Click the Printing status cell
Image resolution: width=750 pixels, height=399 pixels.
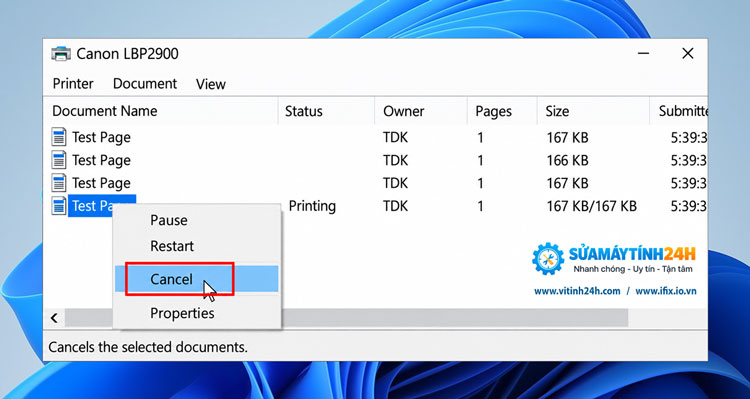pyautogui.click(x=312, y=206)
